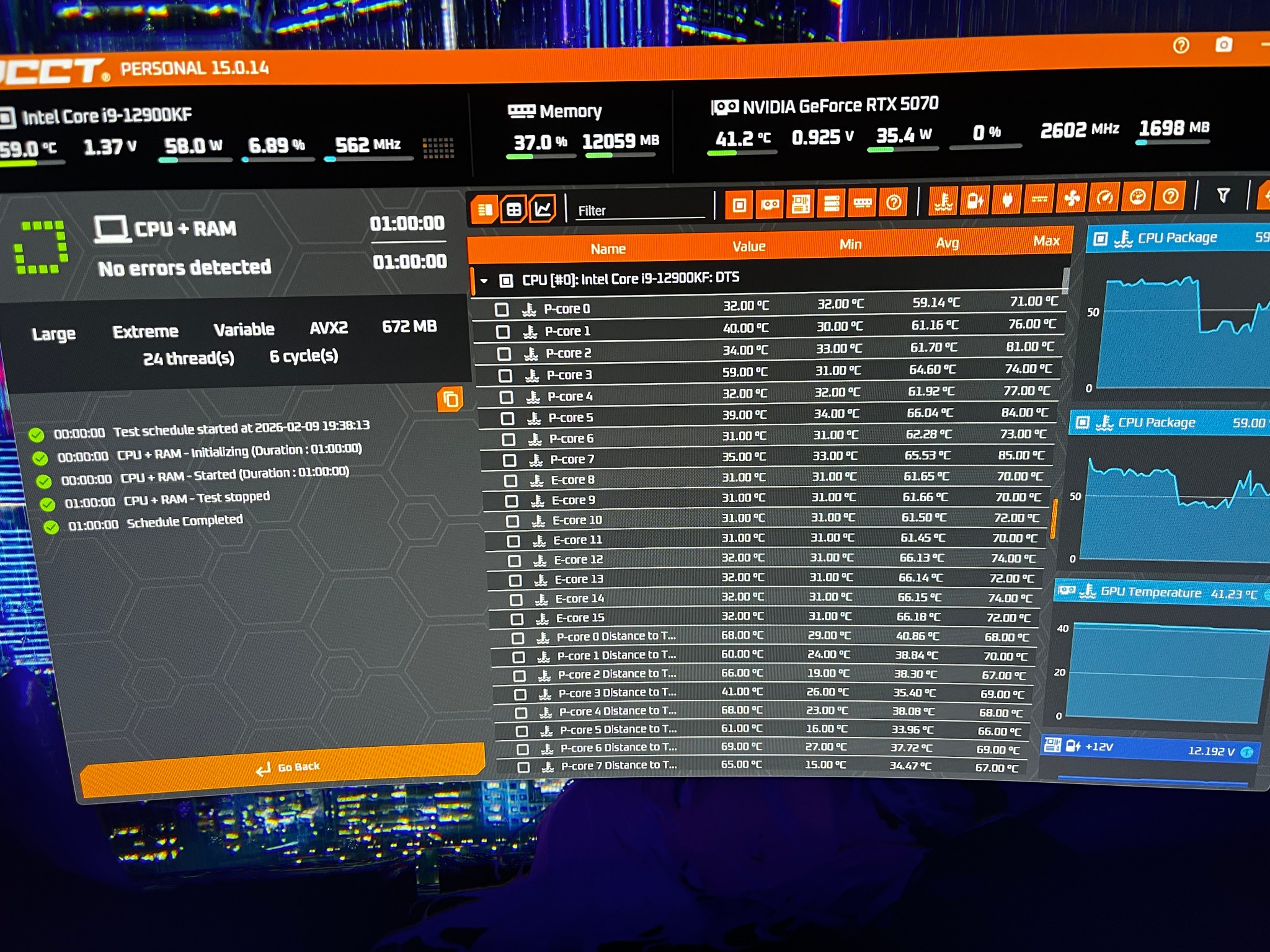Check the E-core 15 checkbox
The image size is (1270, 952).
point(517,619)
